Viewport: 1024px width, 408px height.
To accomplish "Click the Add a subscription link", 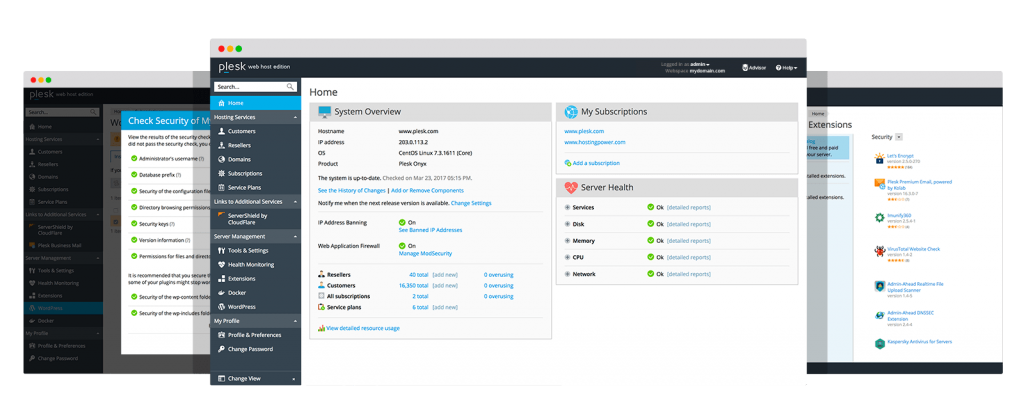I will (592, 162).
